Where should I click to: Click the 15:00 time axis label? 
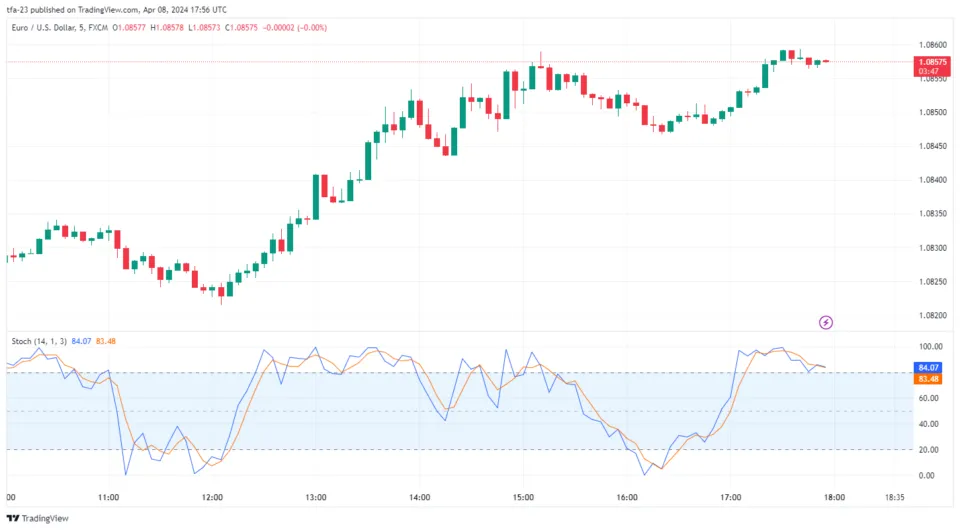coord(523,497)
